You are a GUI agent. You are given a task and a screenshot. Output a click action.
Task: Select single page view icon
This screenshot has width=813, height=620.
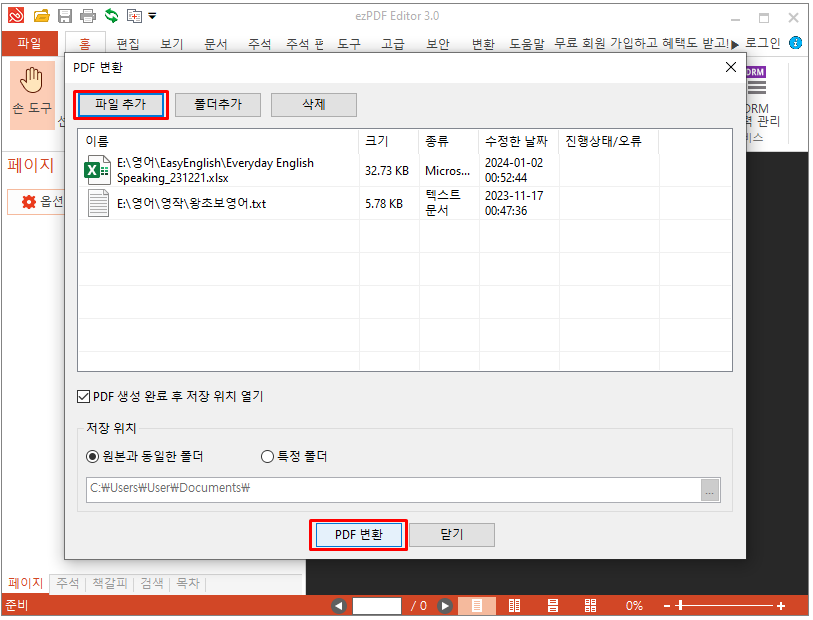point(476,605)
